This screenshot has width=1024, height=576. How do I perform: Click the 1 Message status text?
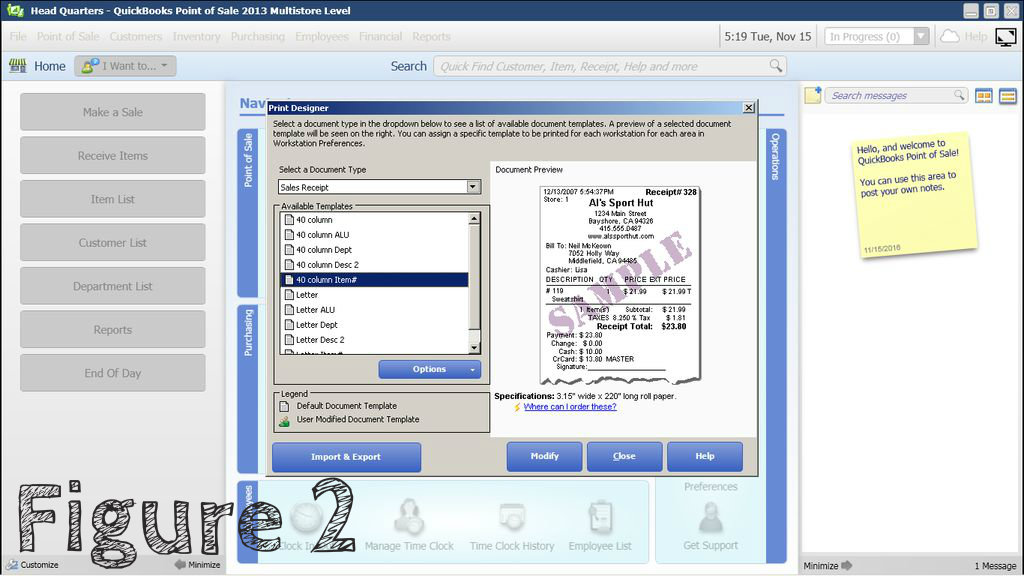tap(995, 566)
